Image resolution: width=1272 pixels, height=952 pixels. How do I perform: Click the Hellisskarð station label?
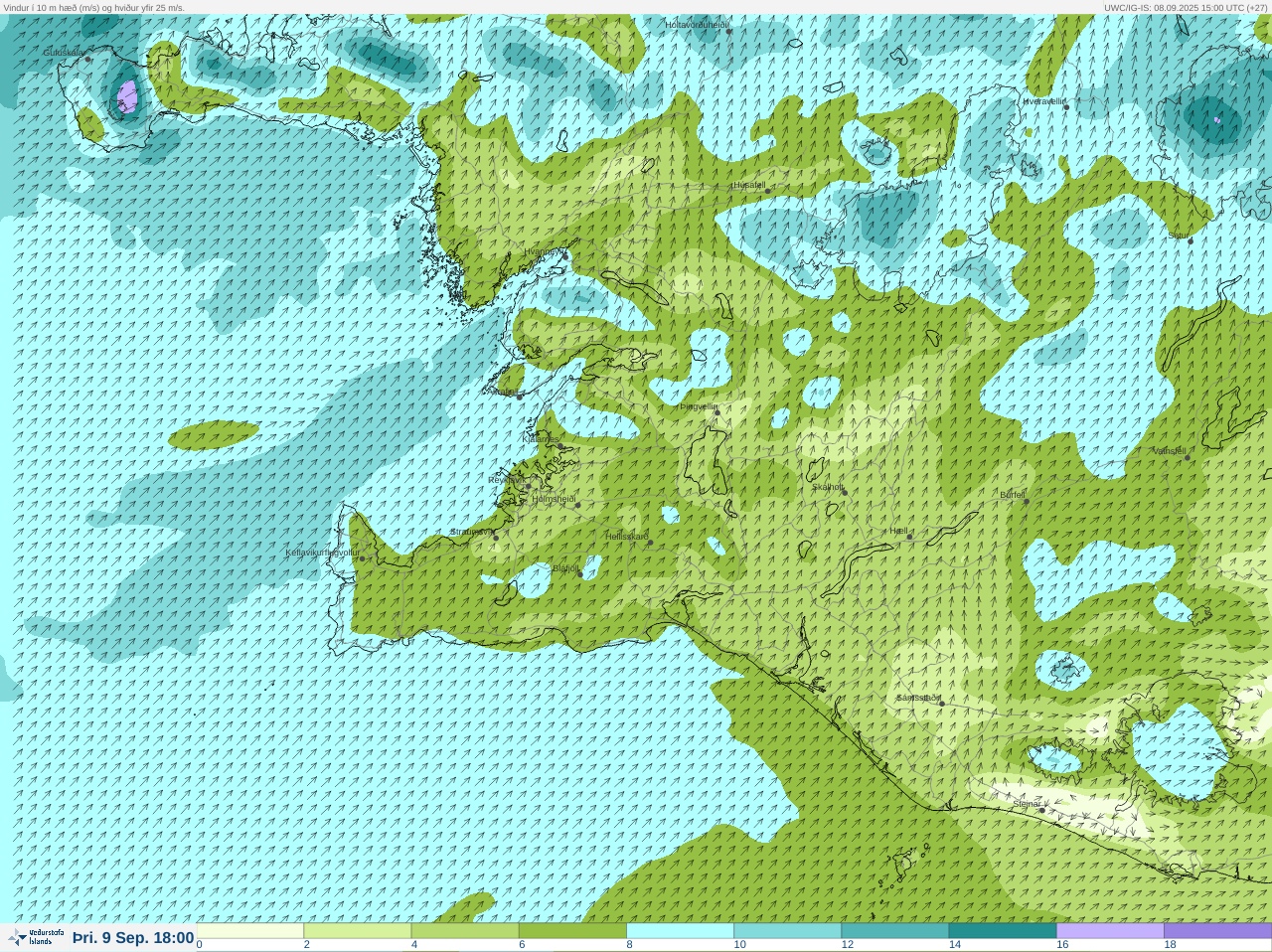tap(627, 537)
